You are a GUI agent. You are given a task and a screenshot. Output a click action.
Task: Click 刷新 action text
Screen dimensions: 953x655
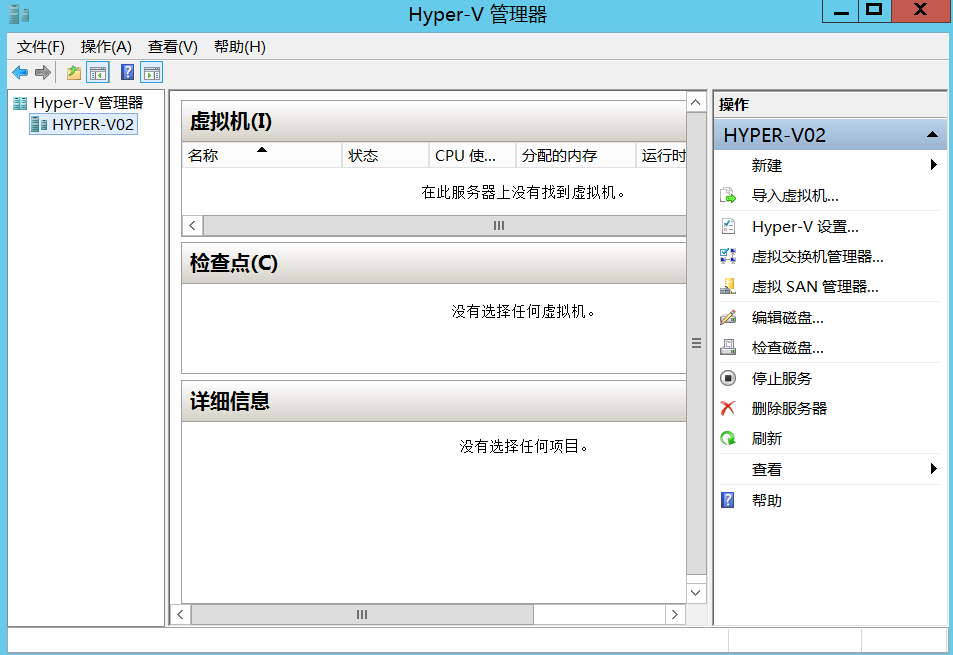[766, 439]
